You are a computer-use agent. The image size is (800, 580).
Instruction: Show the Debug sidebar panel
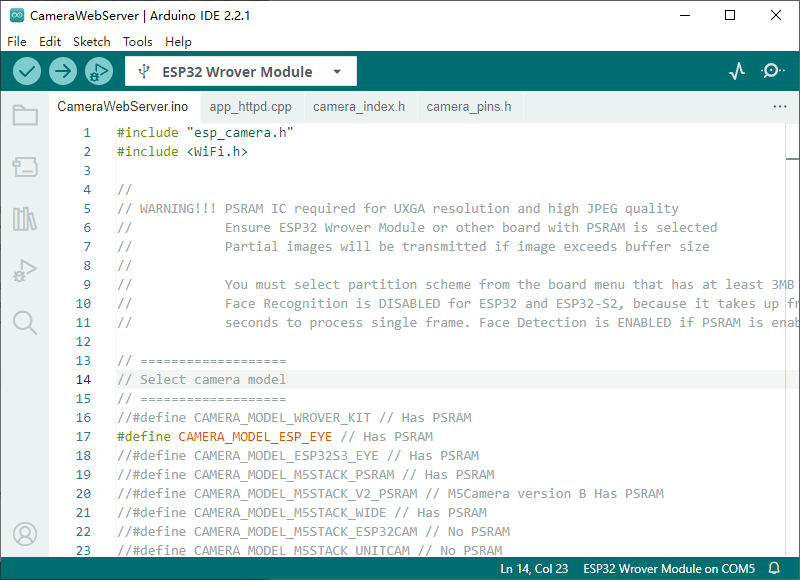[x=25, y=270]
